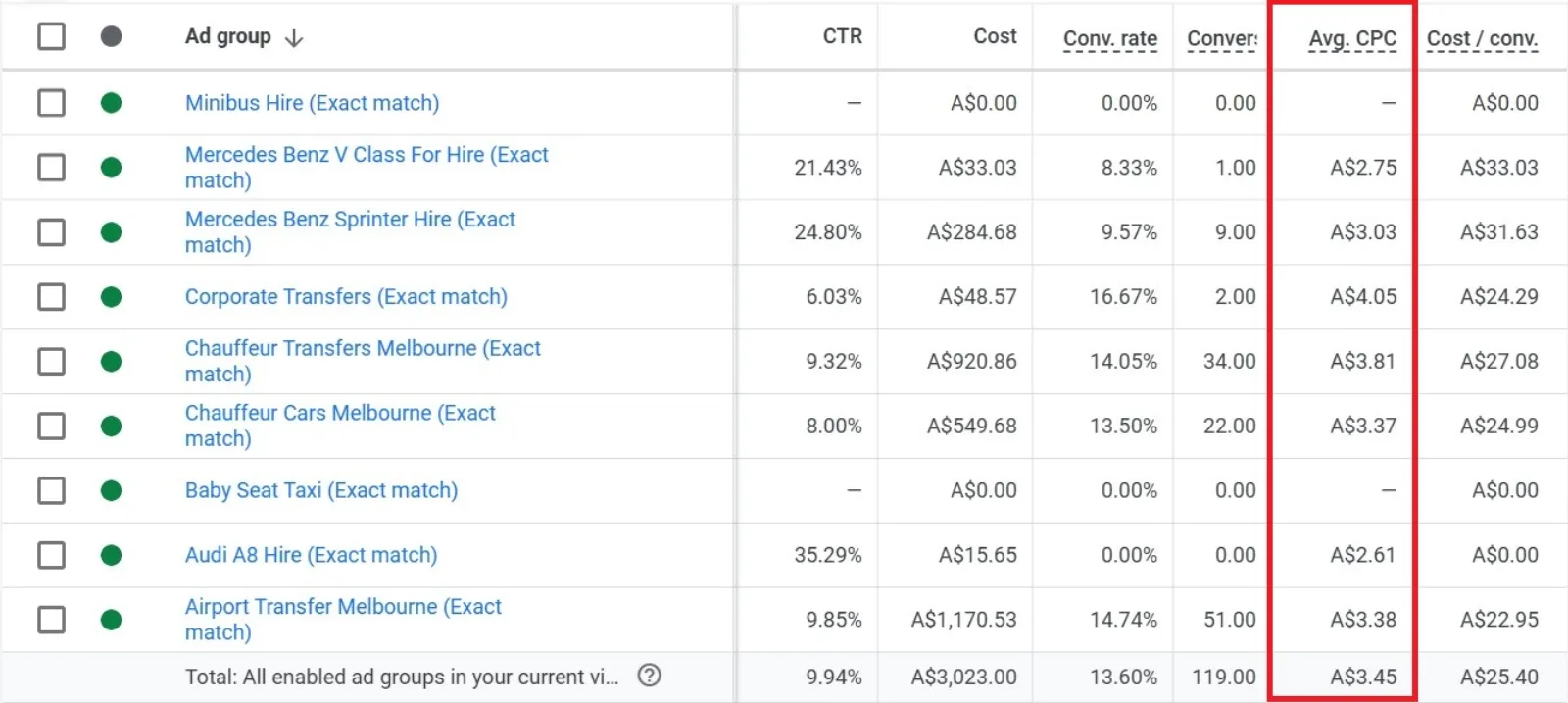
Task: Select the Audi A8 Hire checkbox
Action: point(51,555)
